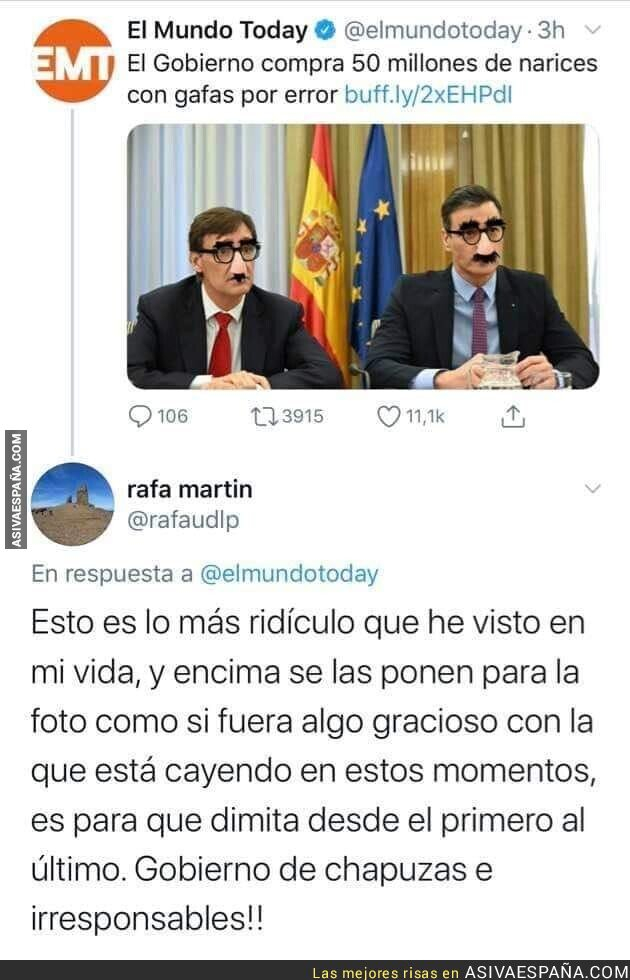Click the blue verified badge
The image size is (630, 980).
326,29
